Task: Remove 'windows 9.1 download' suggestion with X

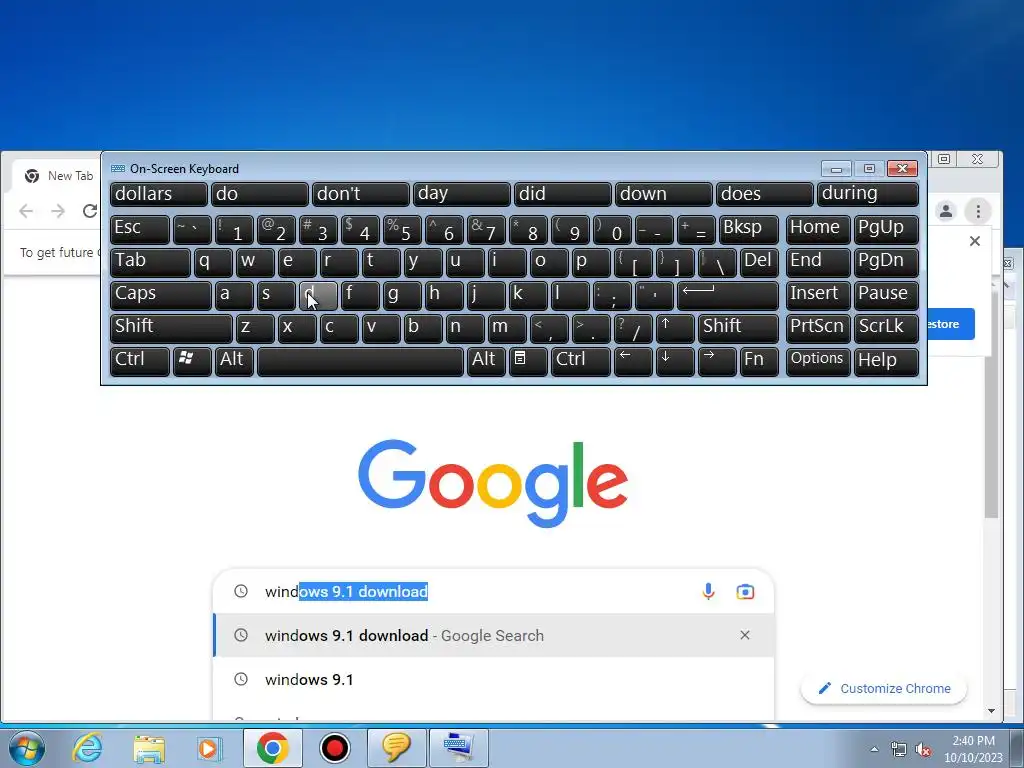Action: click(x=744, y=635)
